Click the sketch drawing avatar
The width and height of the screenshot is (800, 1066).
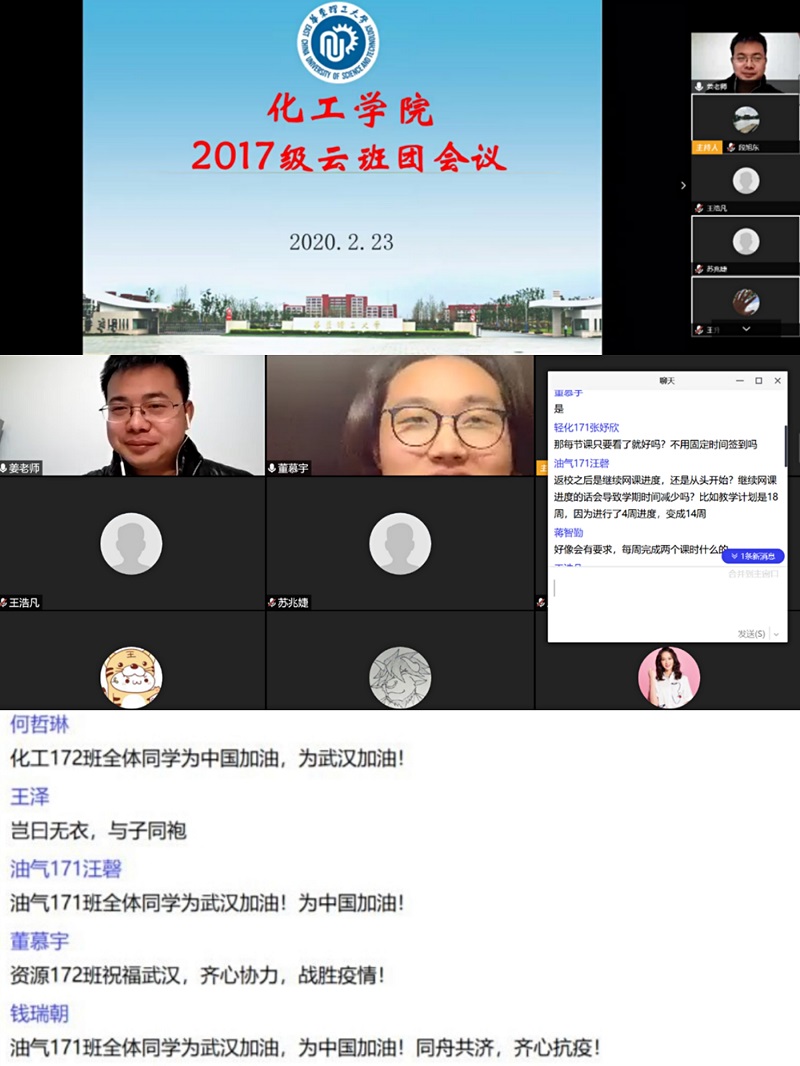(400, 677)
